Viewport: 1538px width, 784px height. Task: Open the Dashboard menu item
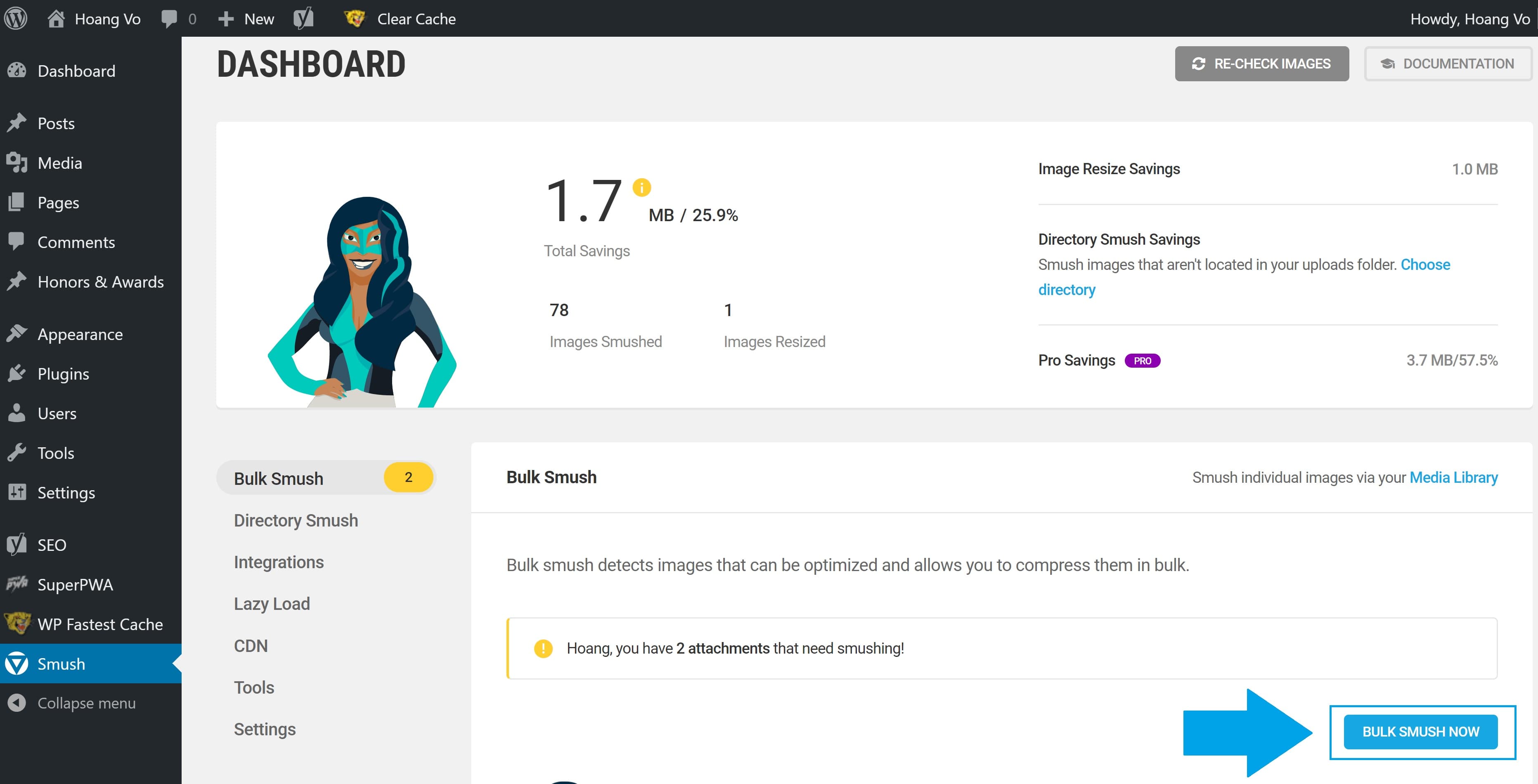coord(91,71)
